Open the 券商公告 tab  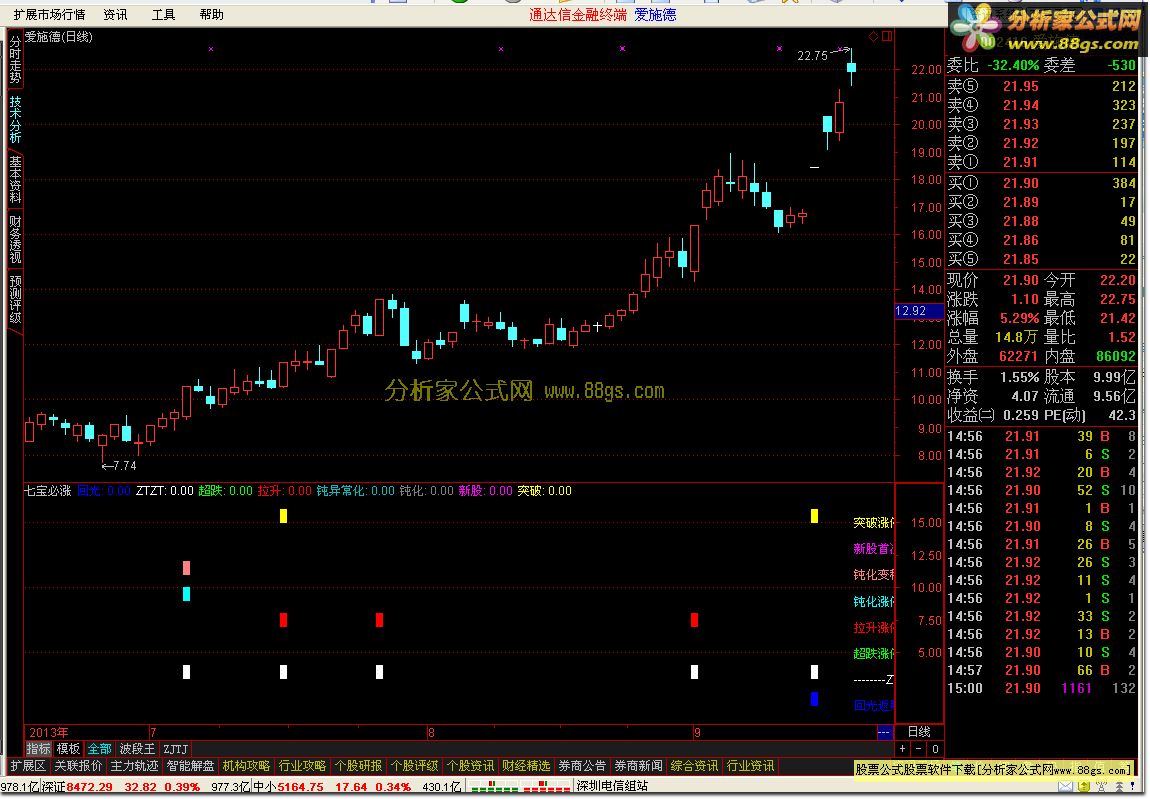(x=582, y=766)
